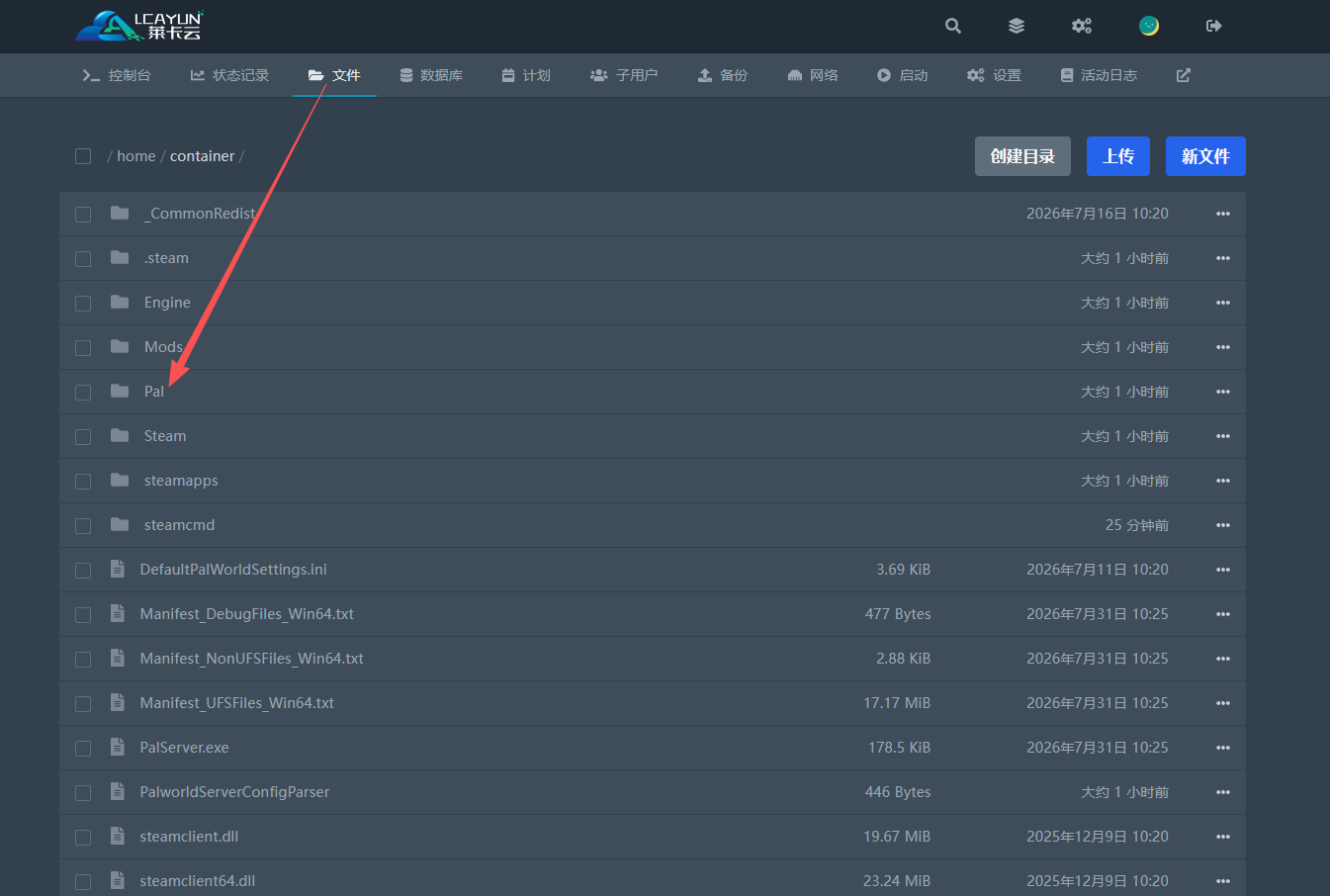Open the options menu for PalworldServerConfigParser
The image size is (1330, 896).
pos(1223,792)
